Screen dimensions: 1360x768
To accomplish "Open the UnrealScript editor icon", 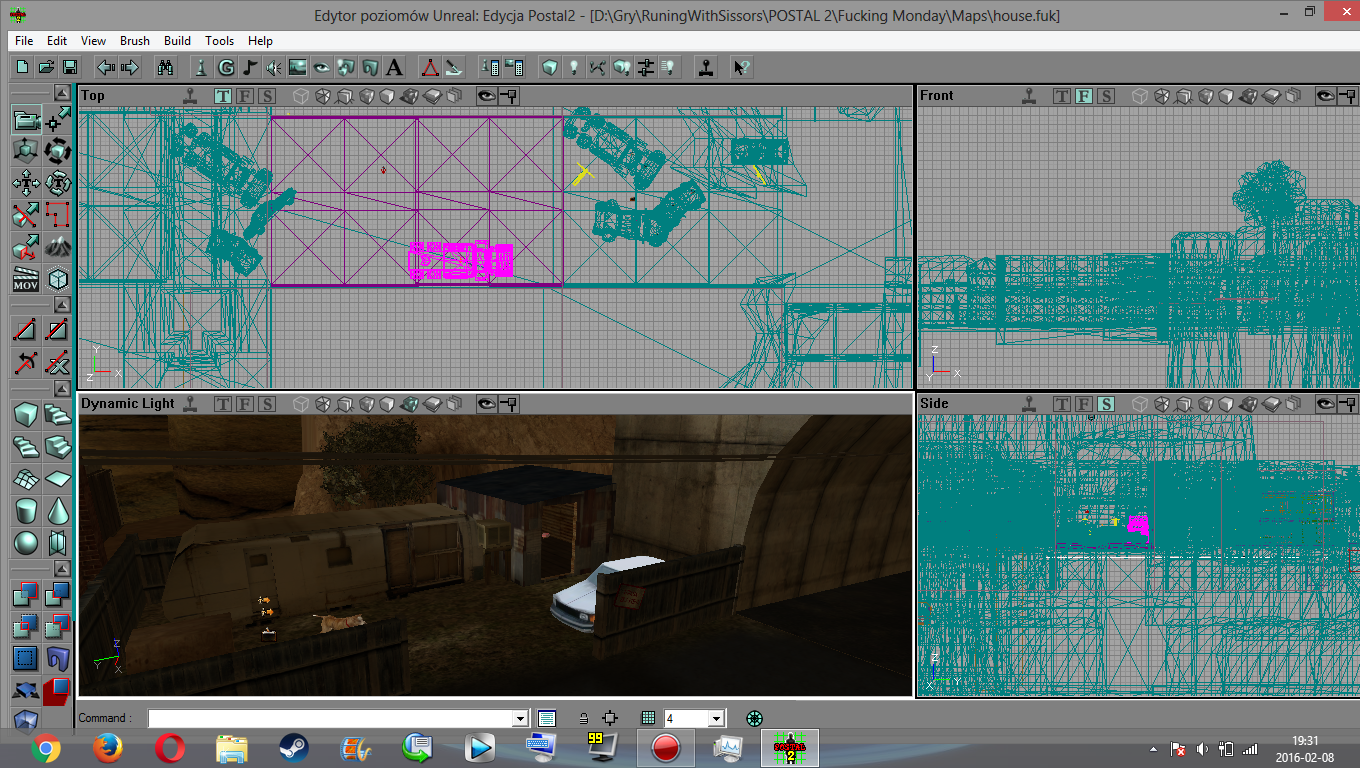I will pos(453,67).
